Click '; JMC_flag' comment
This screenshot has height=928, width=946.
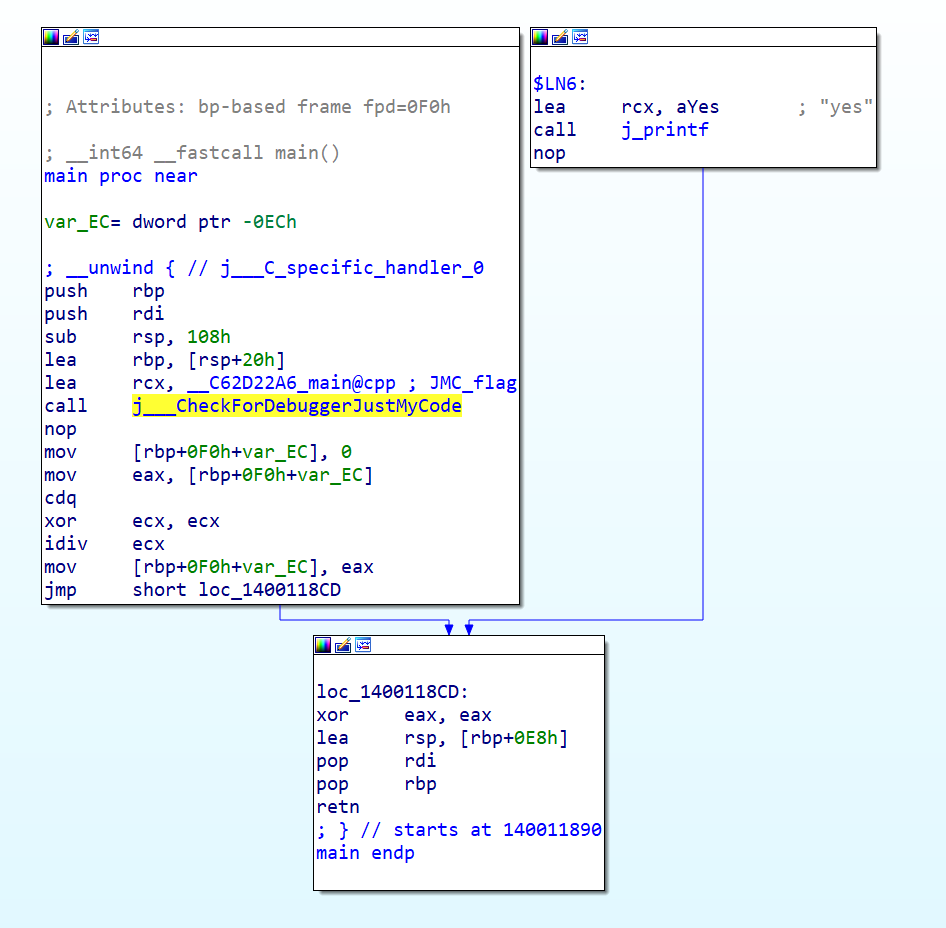click(x=462, y=383)
